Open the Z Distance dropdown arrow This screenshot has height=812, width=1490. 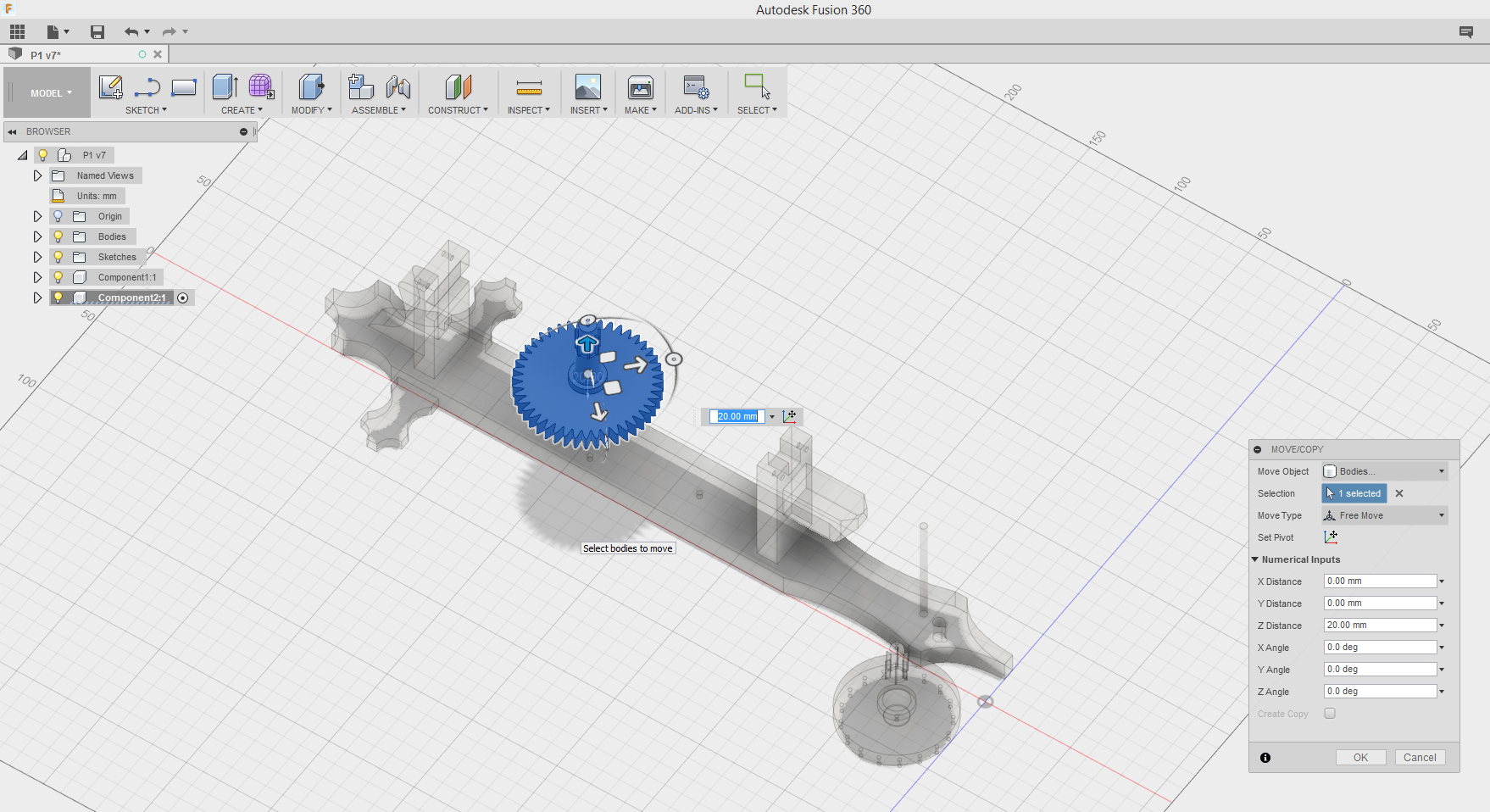click(x=1442, y=626)
